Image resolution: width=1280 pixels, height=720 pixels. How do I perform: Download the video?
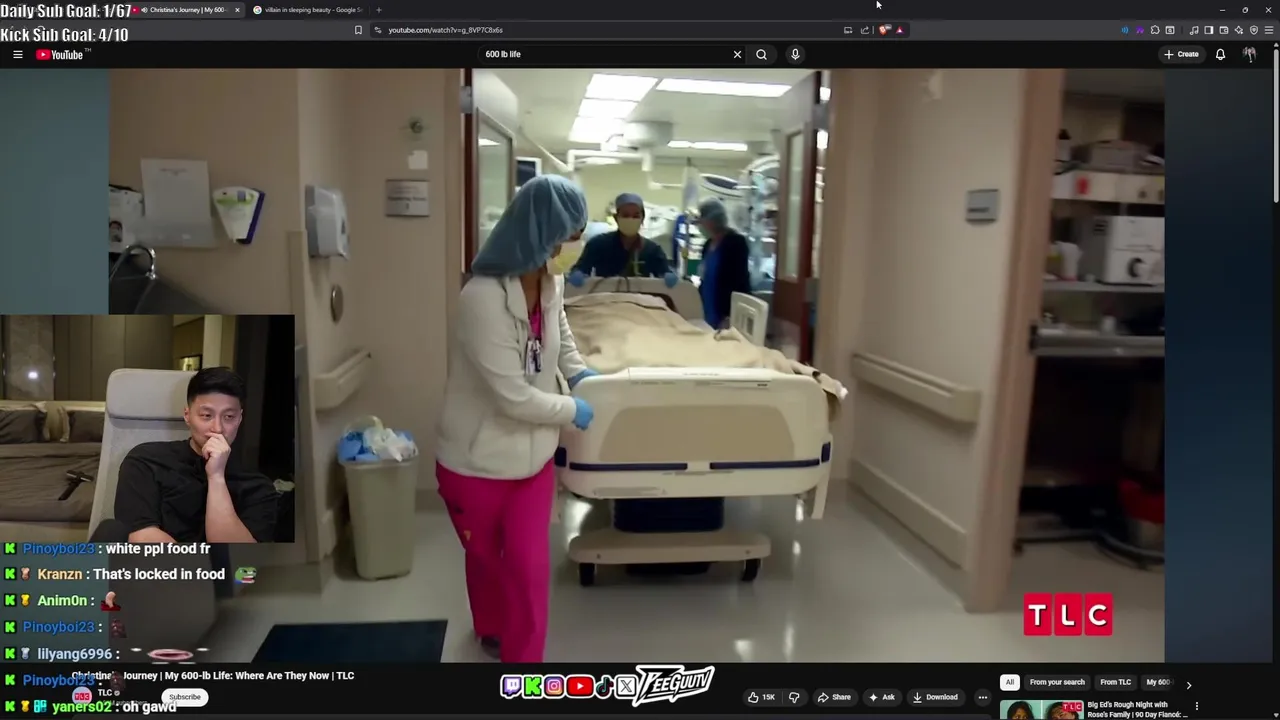tap(935, 697)
